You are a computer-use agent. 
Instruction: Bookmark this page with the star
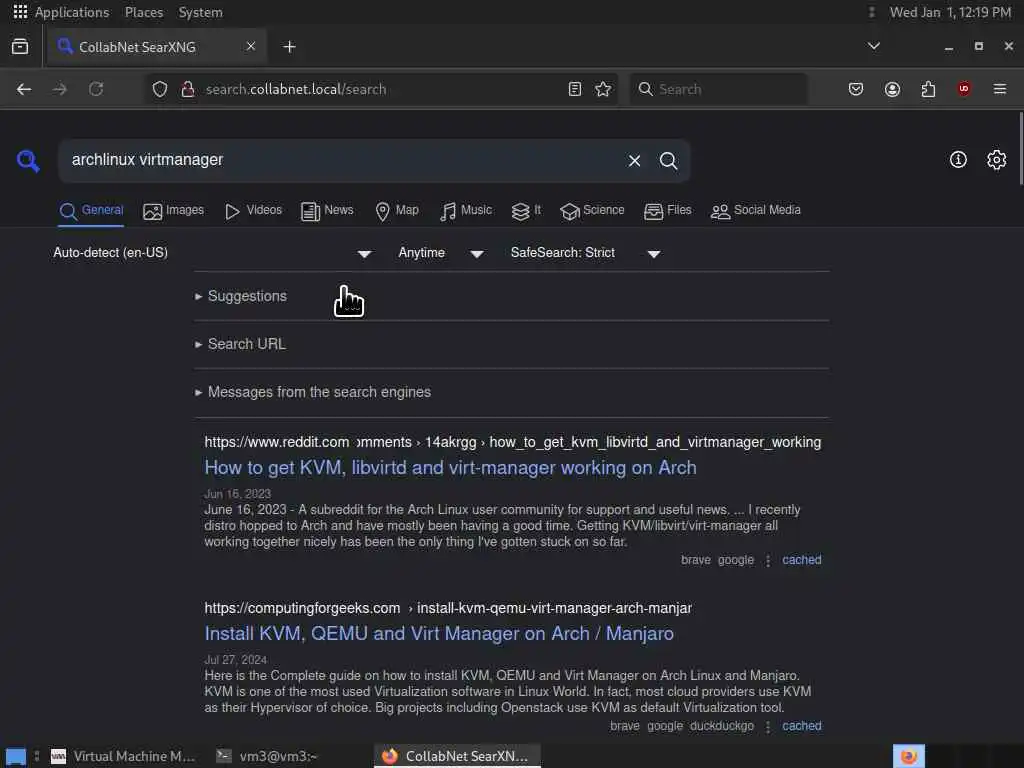(x=603, y=89)
